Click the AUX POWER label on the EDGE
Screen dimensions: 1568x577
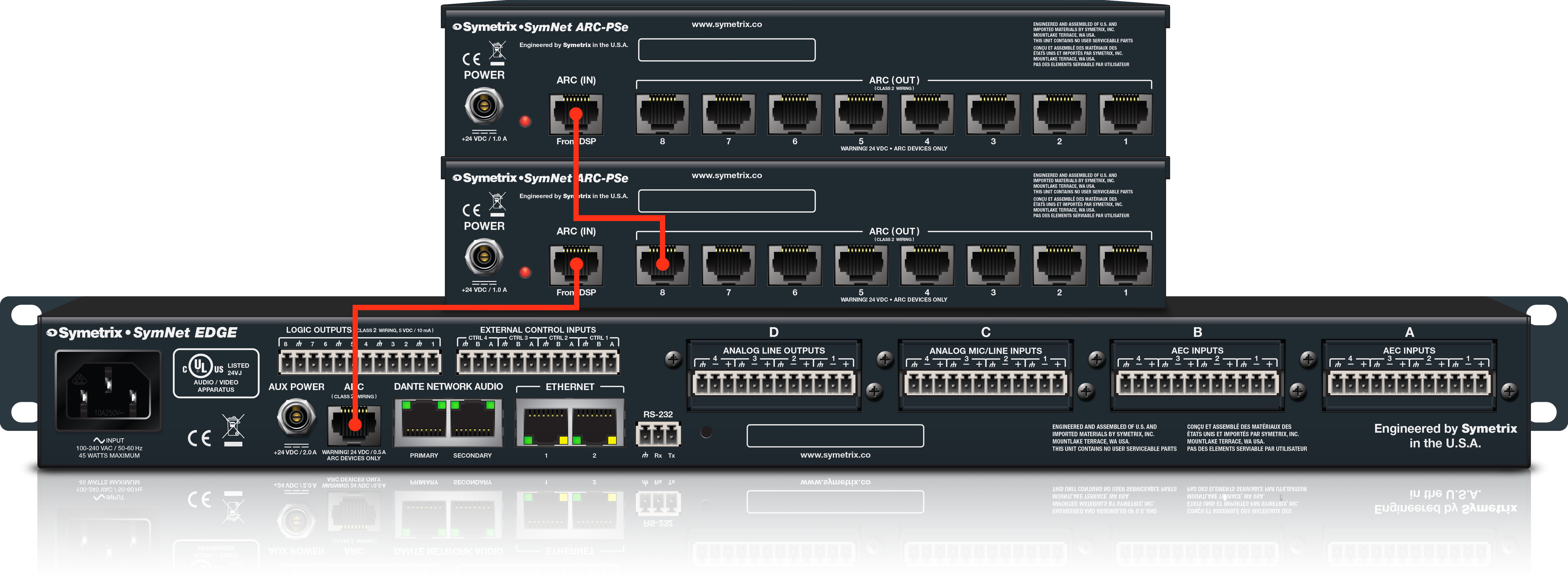pos(296,387)
